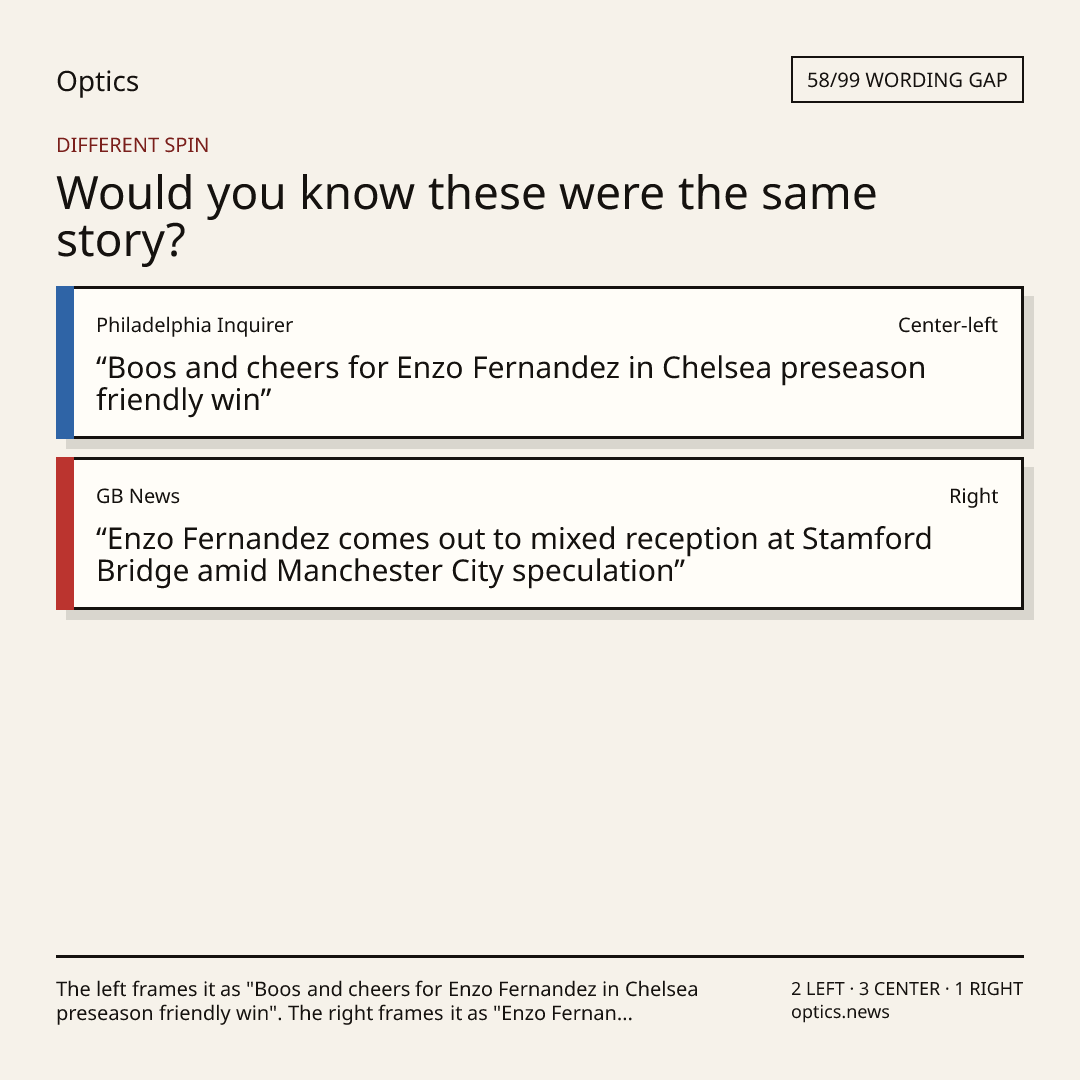1080x1080 pixels.
Task: Click the Philadelphia Inquirer source name
Action: [194, 325]
